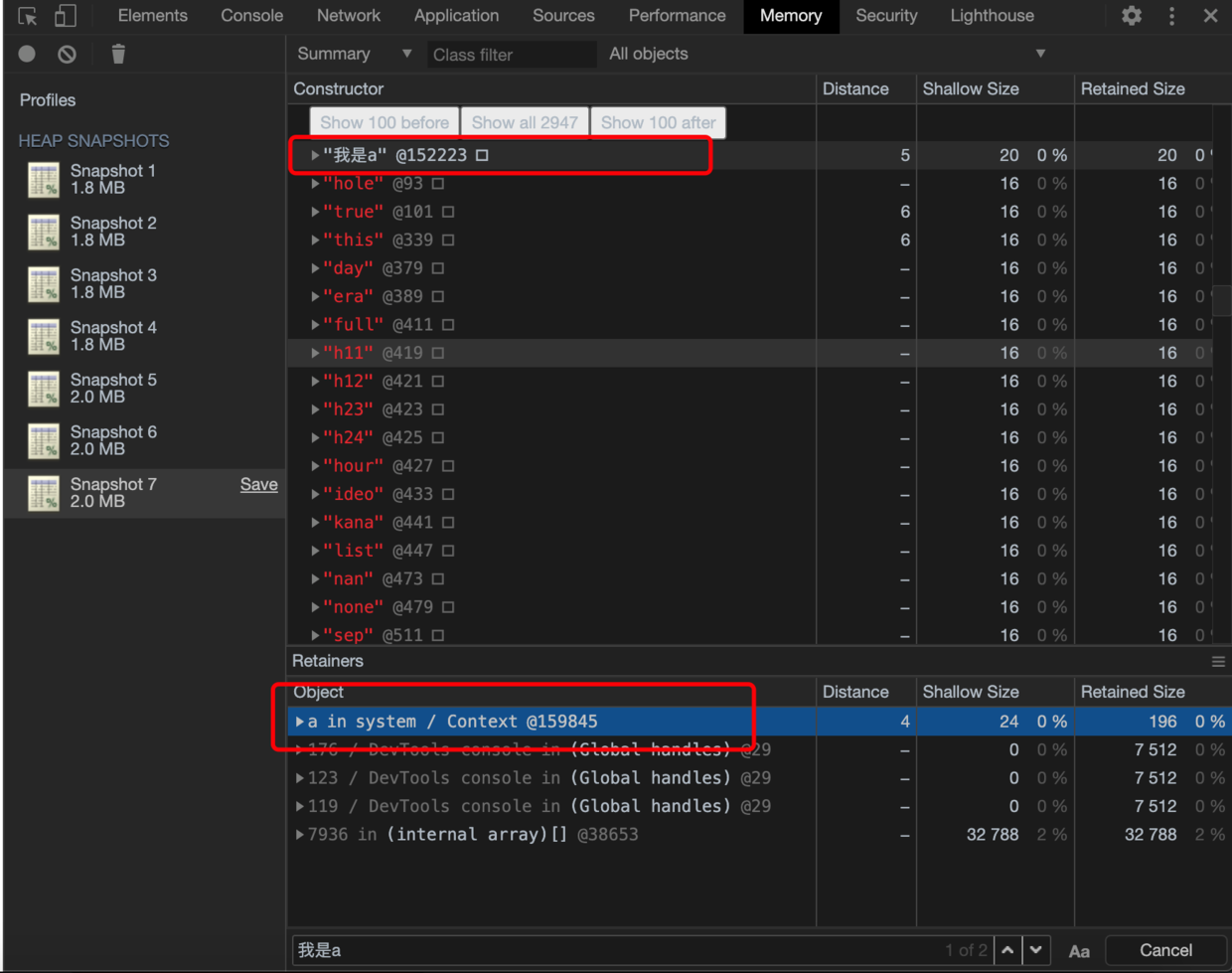Sort by upper Shallow Size column header
Screen dimensions: 1232x973
coord(996,88)
